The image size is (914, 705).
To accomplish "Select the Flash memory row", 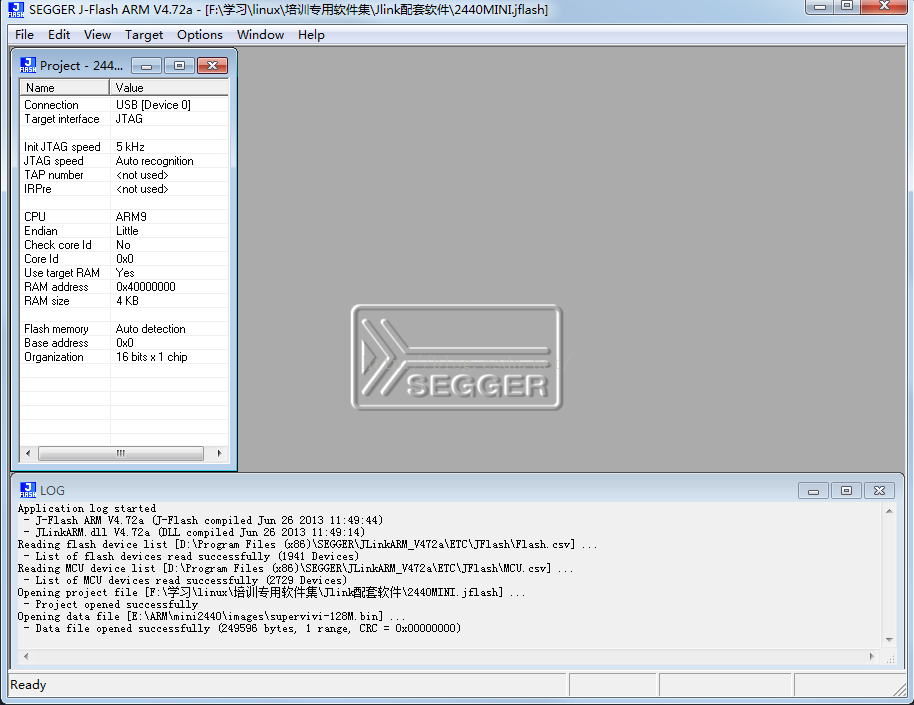I will click(124, 329).
